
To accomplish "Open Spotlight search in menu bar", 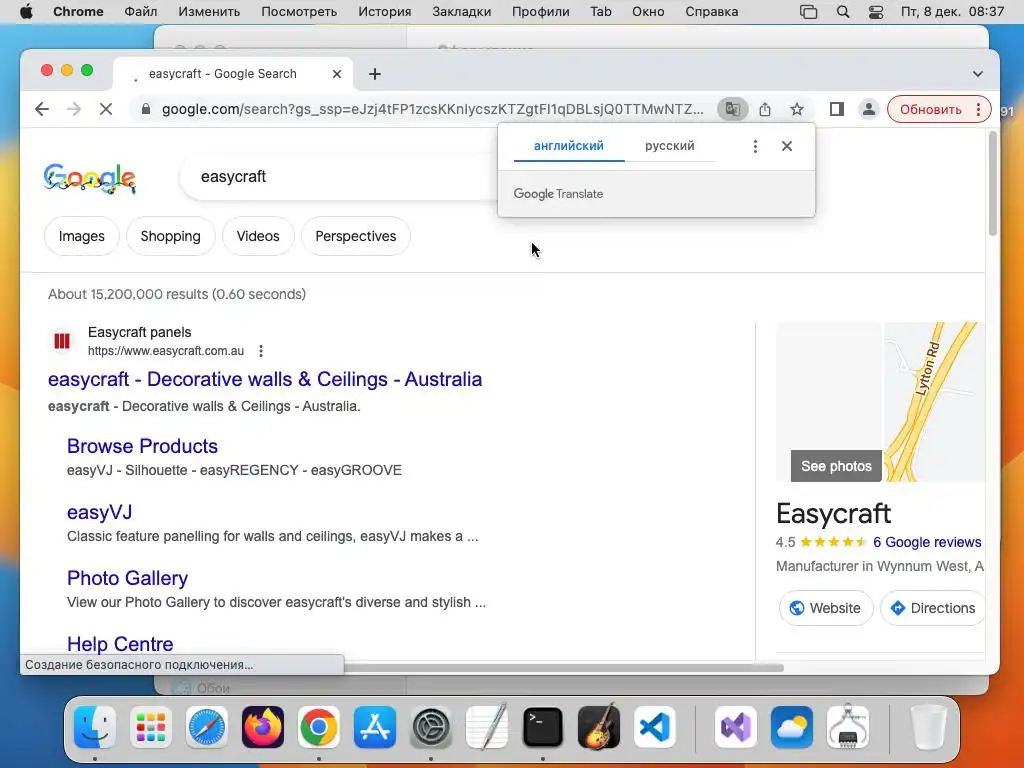I will coord(843,12).
